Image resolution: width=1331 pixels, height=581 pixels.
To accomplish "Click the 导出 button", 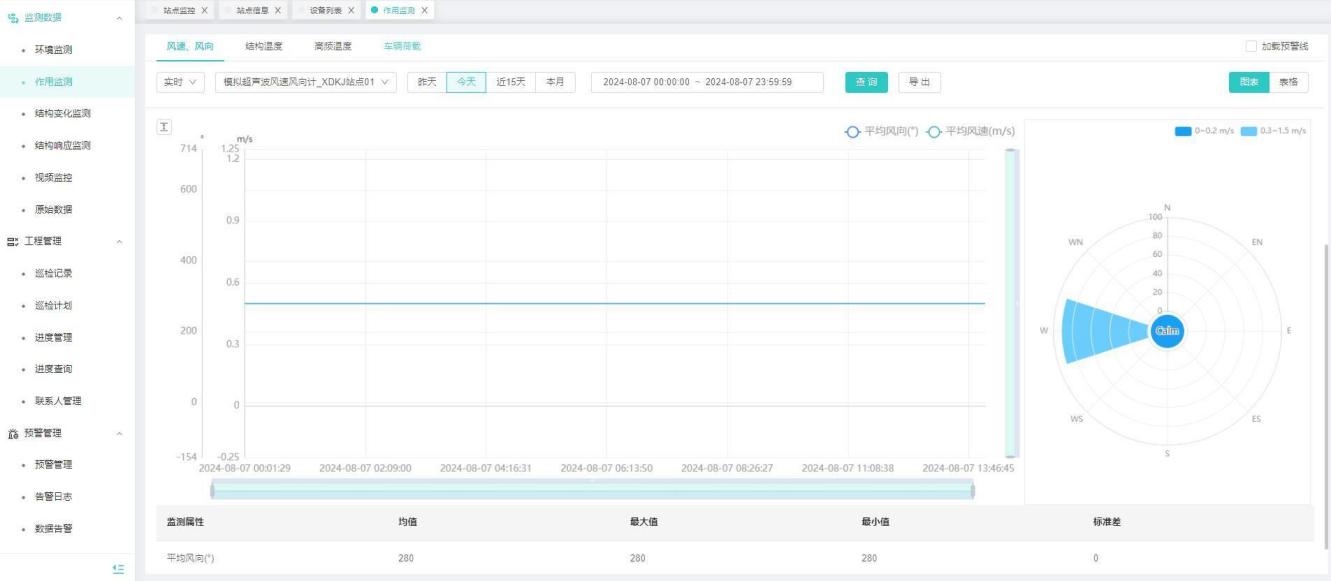I will coord(918,82).
